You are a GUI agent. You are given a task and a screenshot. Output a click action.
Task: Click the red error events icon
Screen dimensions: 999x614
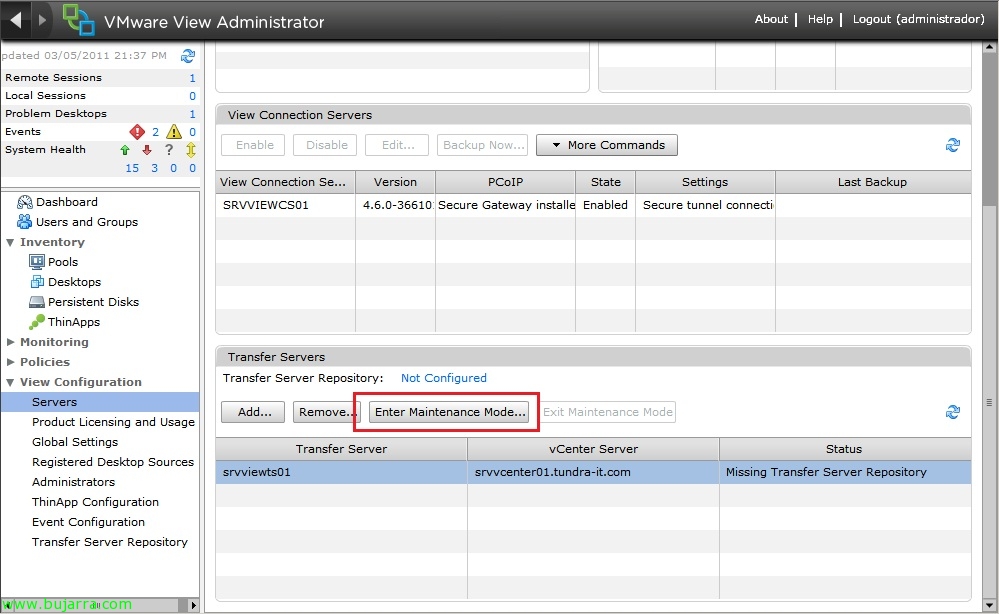137,132
